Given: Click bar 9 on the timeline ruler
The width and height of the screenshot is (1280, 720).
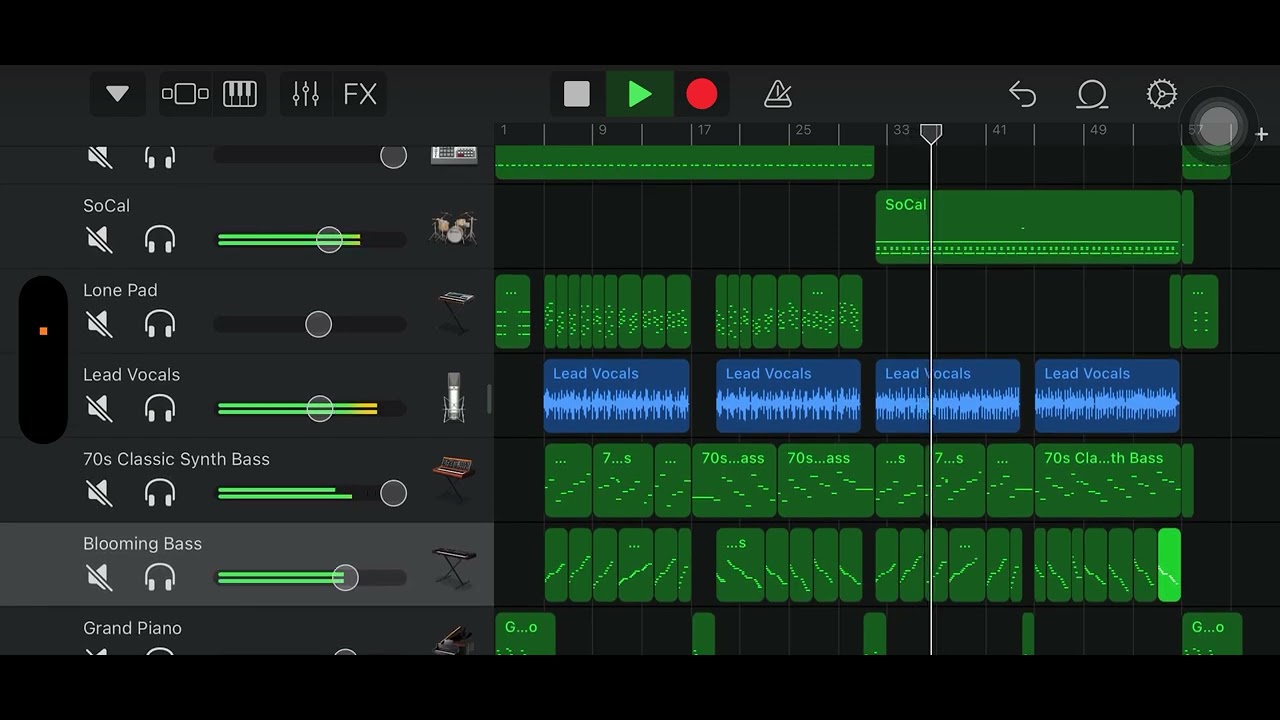Looking at the screenshot, I should pyautogui.click(x=602, y=130).
